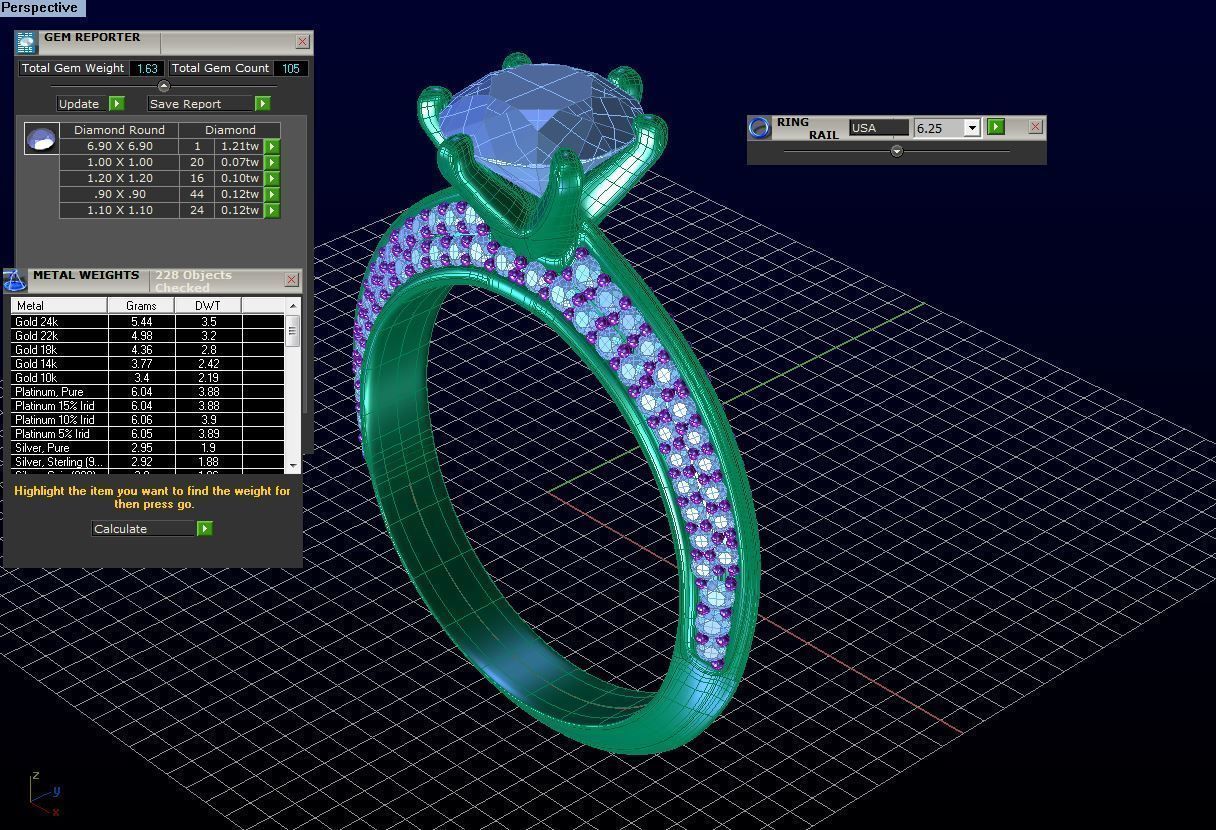Select the Gold 24k row
The width and height of the screenshot is (1216, 830).
pos(147,322)
